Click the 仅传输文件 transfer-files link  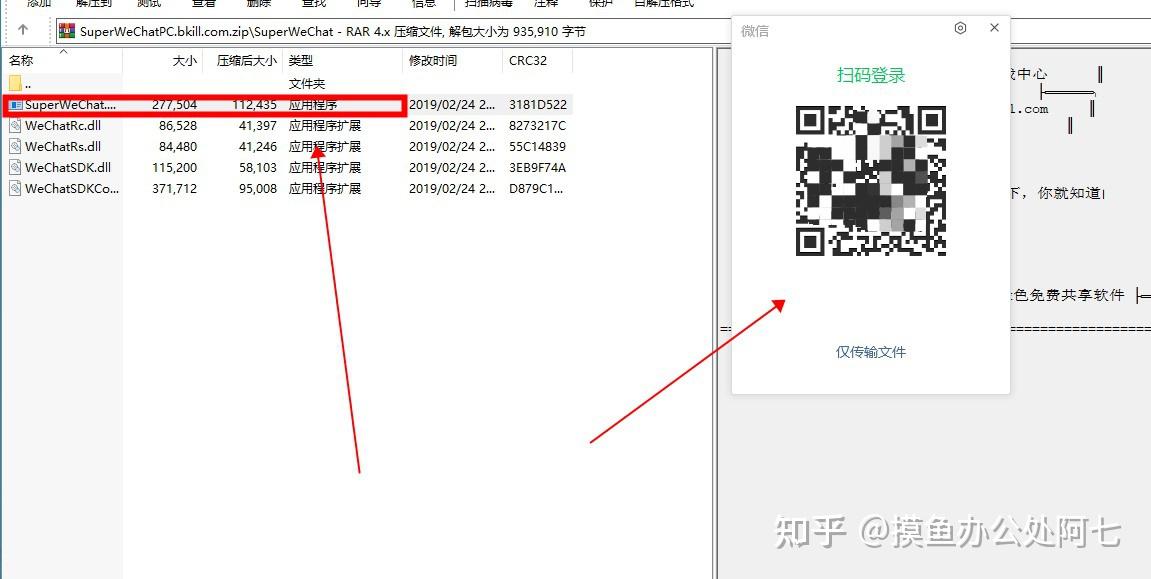870,351
